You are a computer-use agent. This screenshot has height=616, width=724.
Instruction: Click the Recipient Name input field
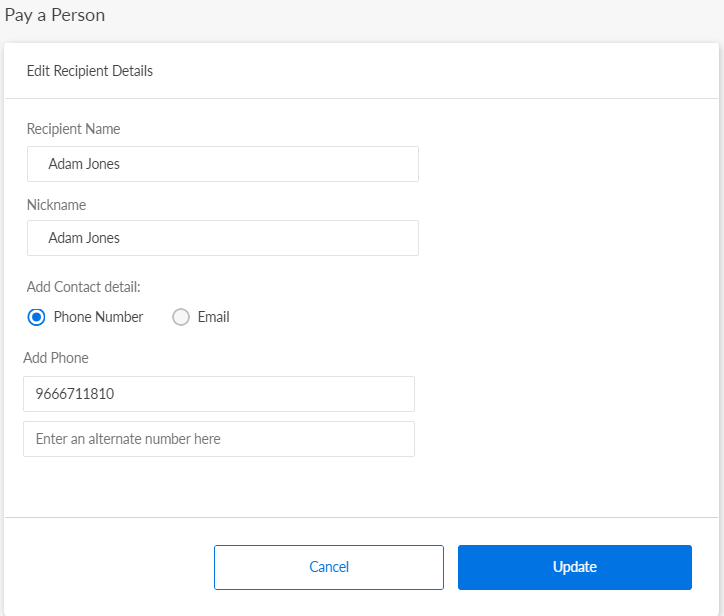[x=222, y=164]
